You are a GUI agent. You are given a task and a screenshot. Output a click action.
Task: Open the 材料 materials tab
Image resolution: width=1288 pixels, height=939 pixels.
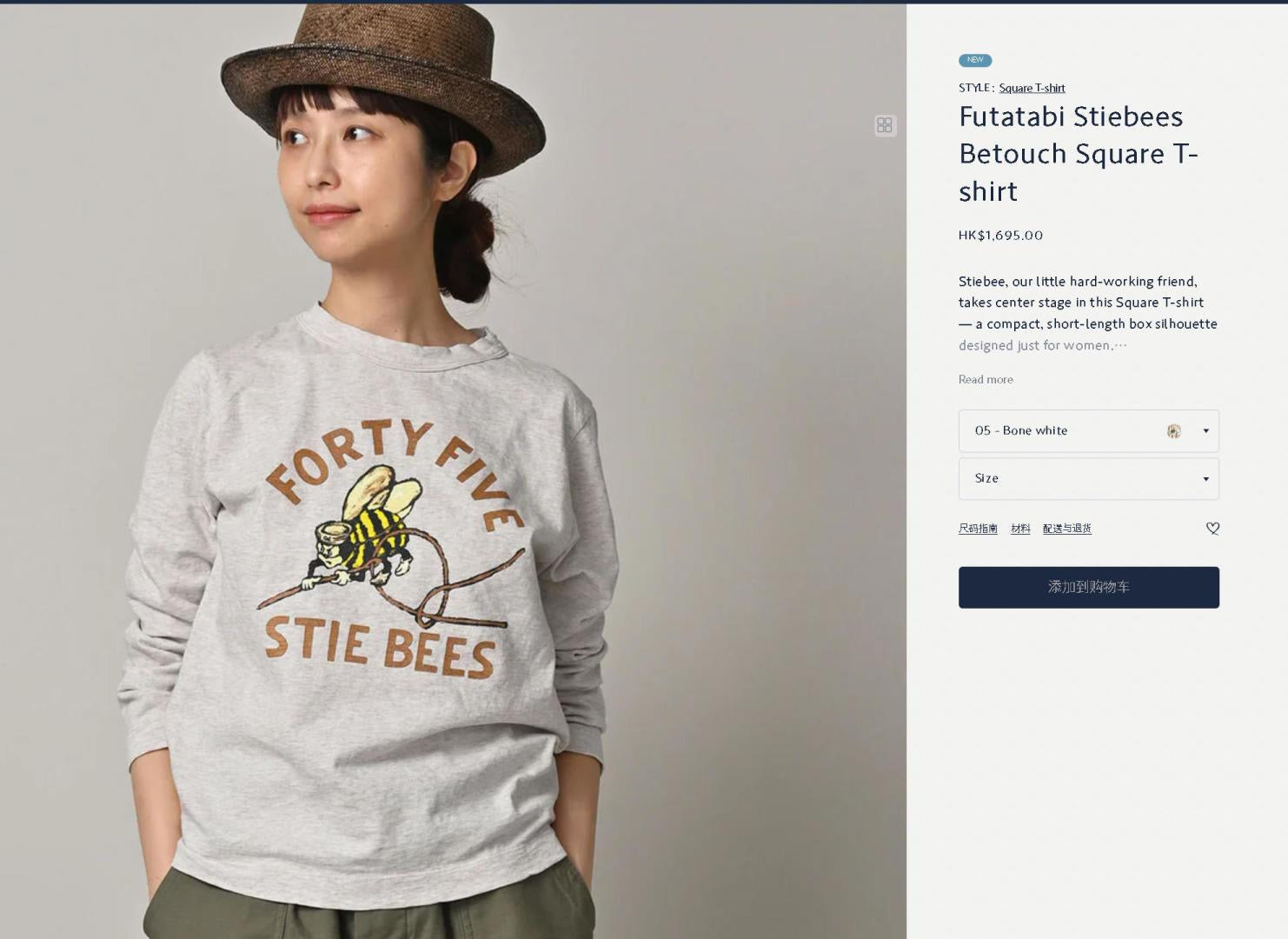[x=1020, y=529]
